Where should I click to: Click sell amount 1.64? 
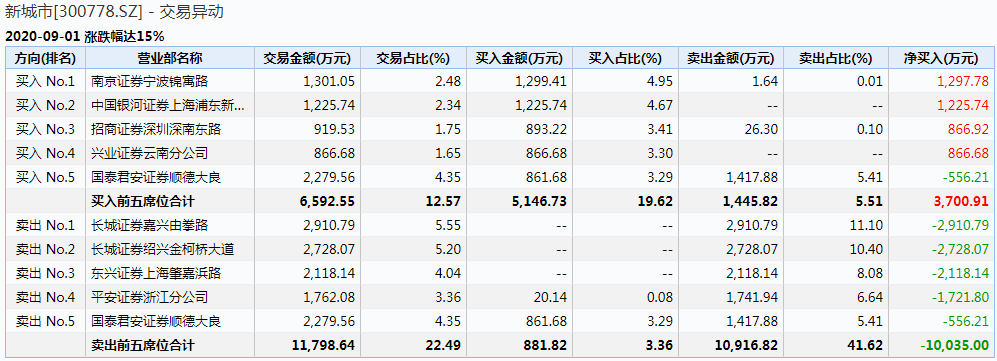(x=766, y=81)
